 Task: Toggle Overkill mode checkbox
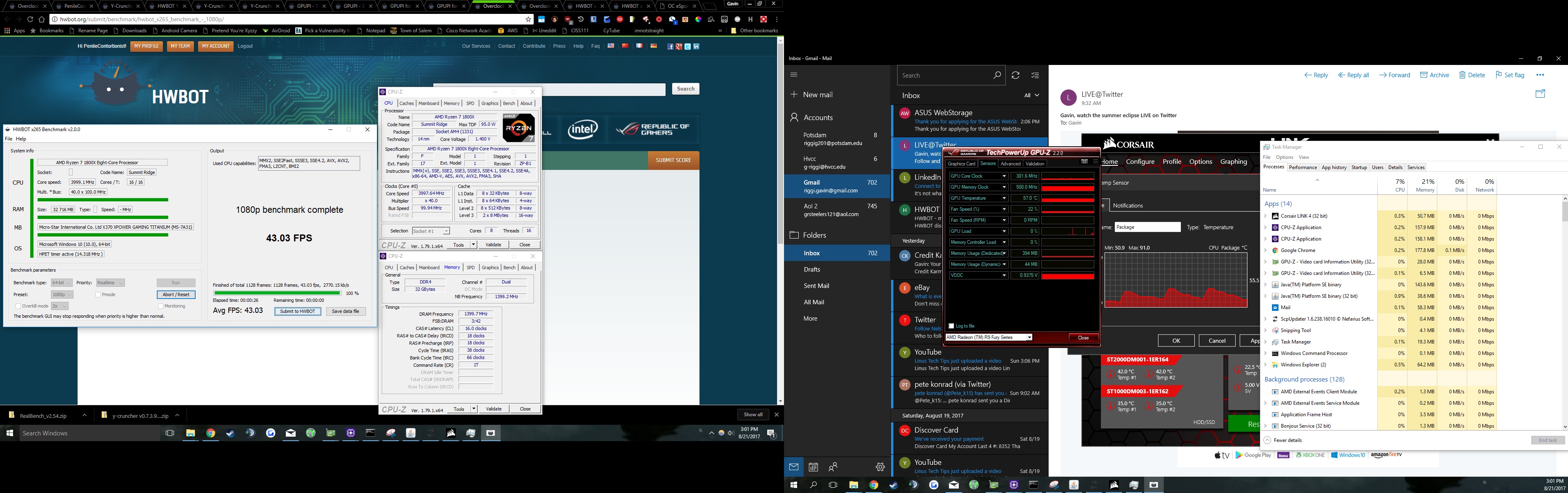18,306
